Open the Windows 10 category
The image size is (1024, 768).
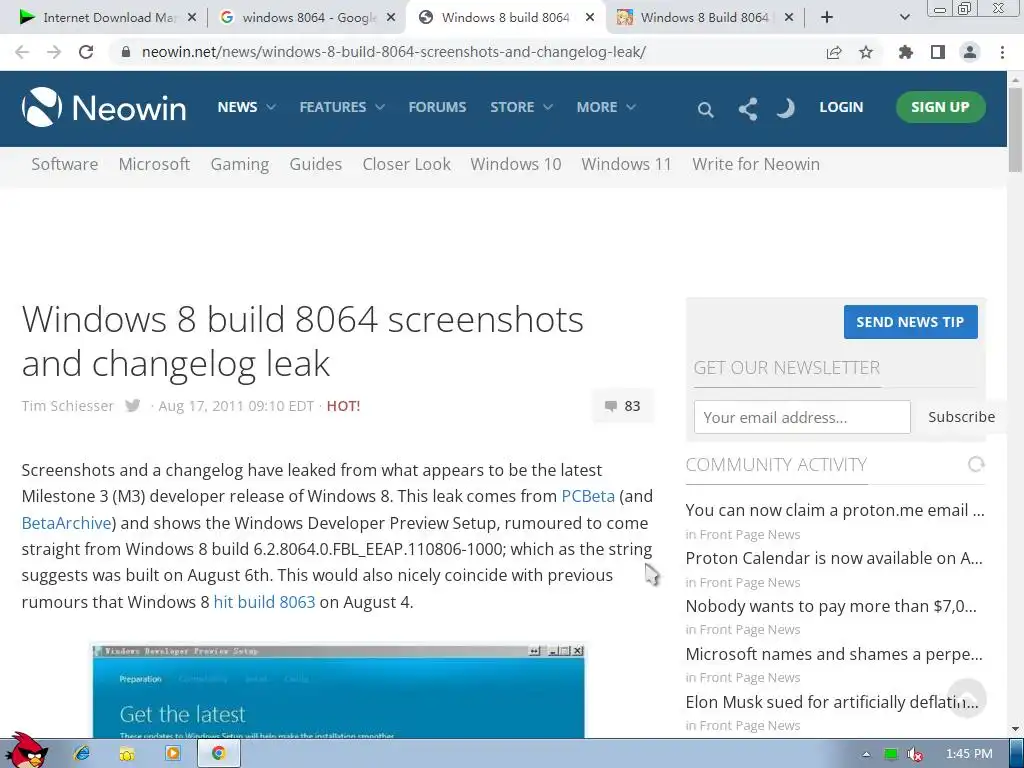point(516,164)
